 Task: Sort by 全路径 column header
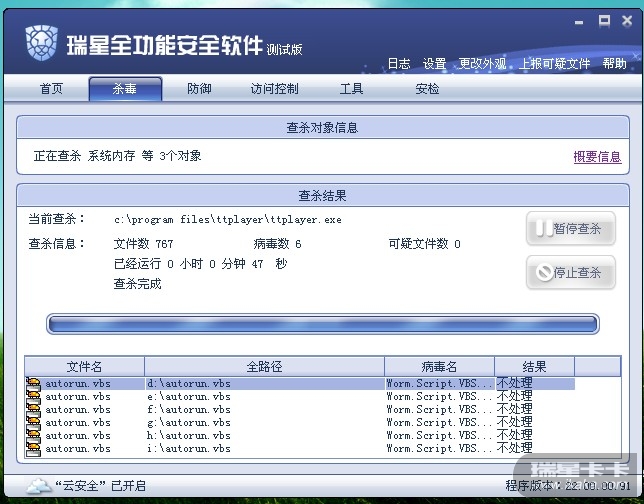[264, 366]
